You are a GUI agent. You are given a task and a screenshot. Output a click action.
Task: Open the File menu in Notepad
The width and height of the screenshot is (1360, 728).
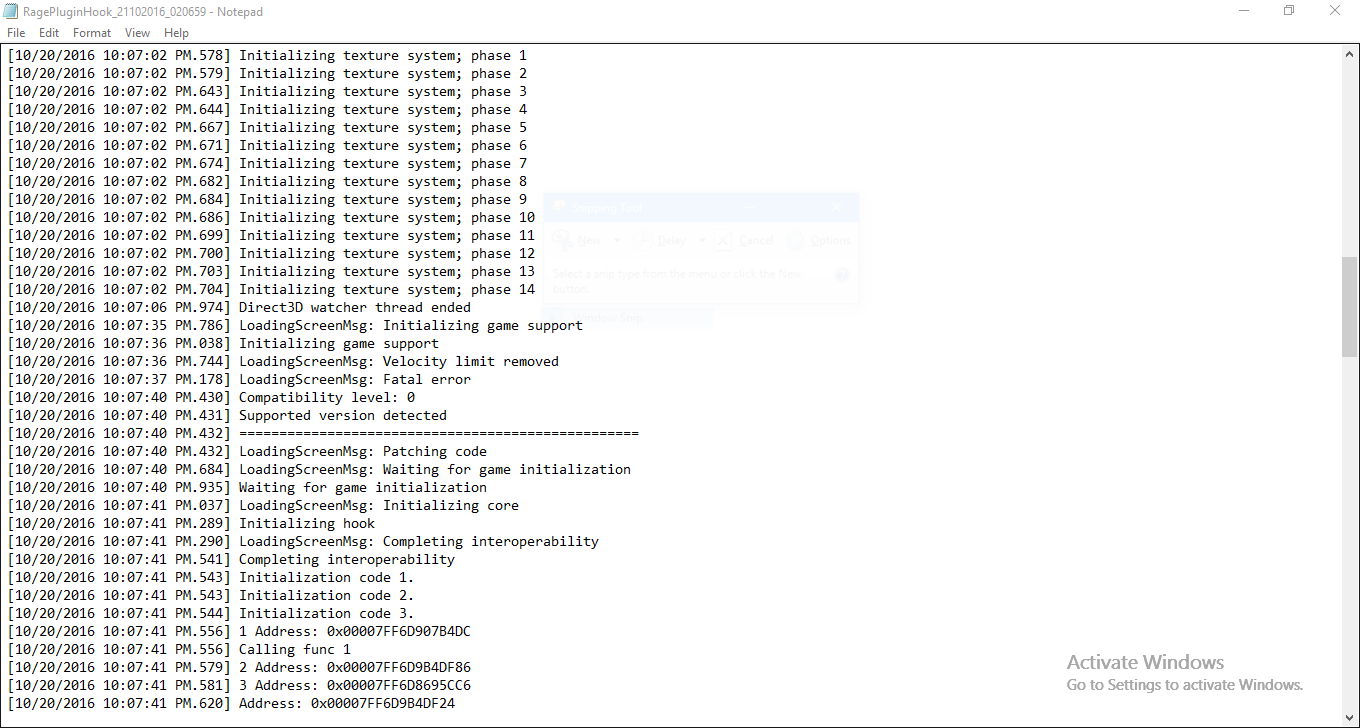16,33
